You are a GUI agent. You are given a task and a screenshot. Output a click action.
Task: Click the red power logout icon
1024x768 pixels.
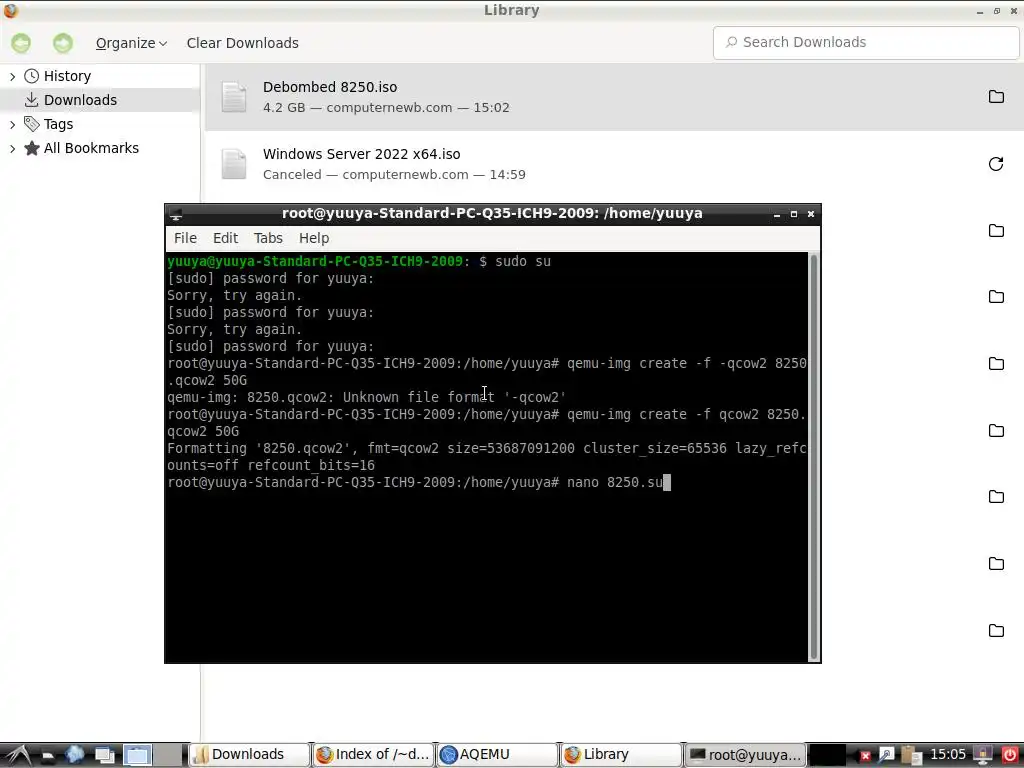1009,756
